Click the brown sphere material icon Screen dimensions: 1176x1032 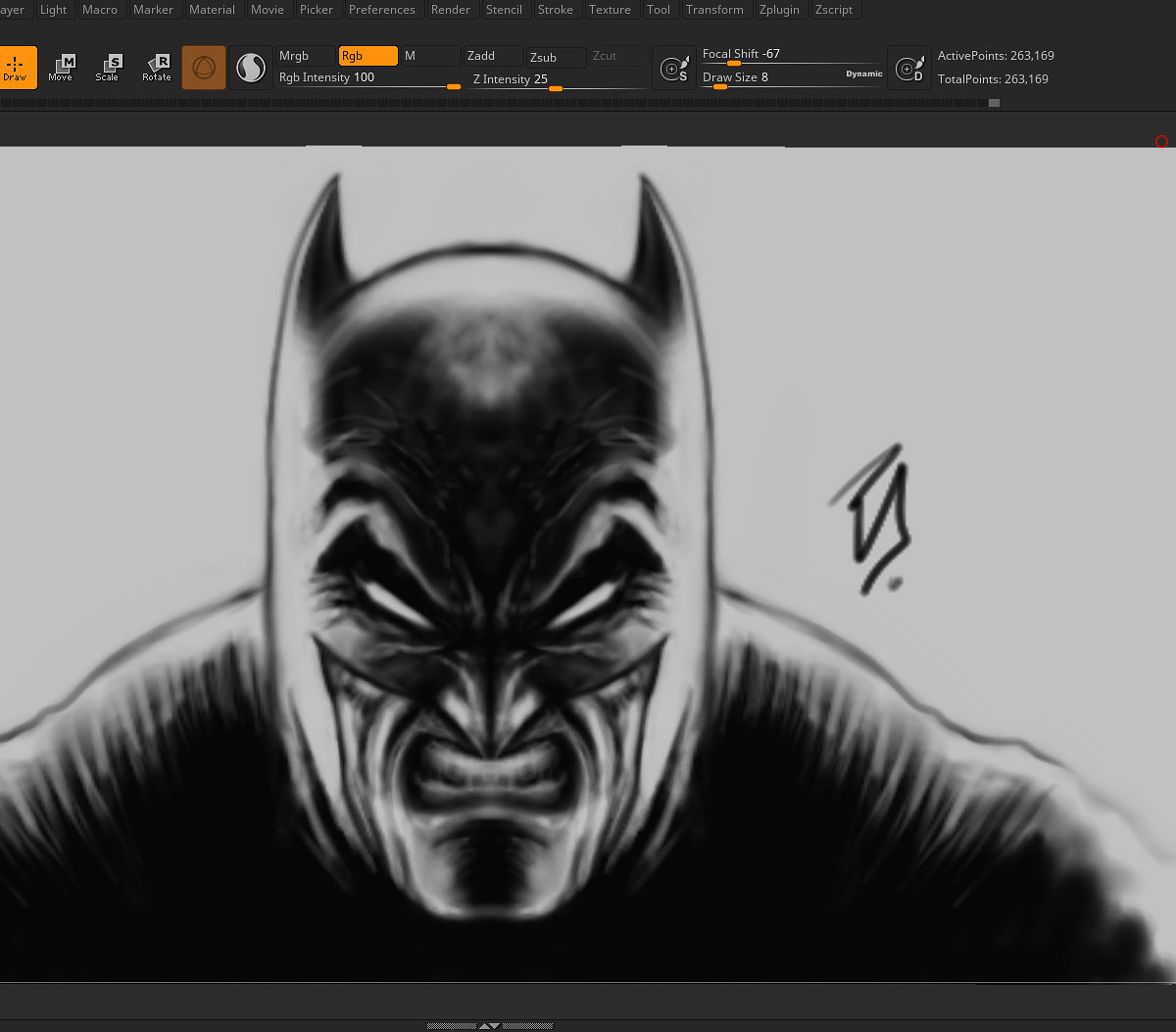pos(204,68)
